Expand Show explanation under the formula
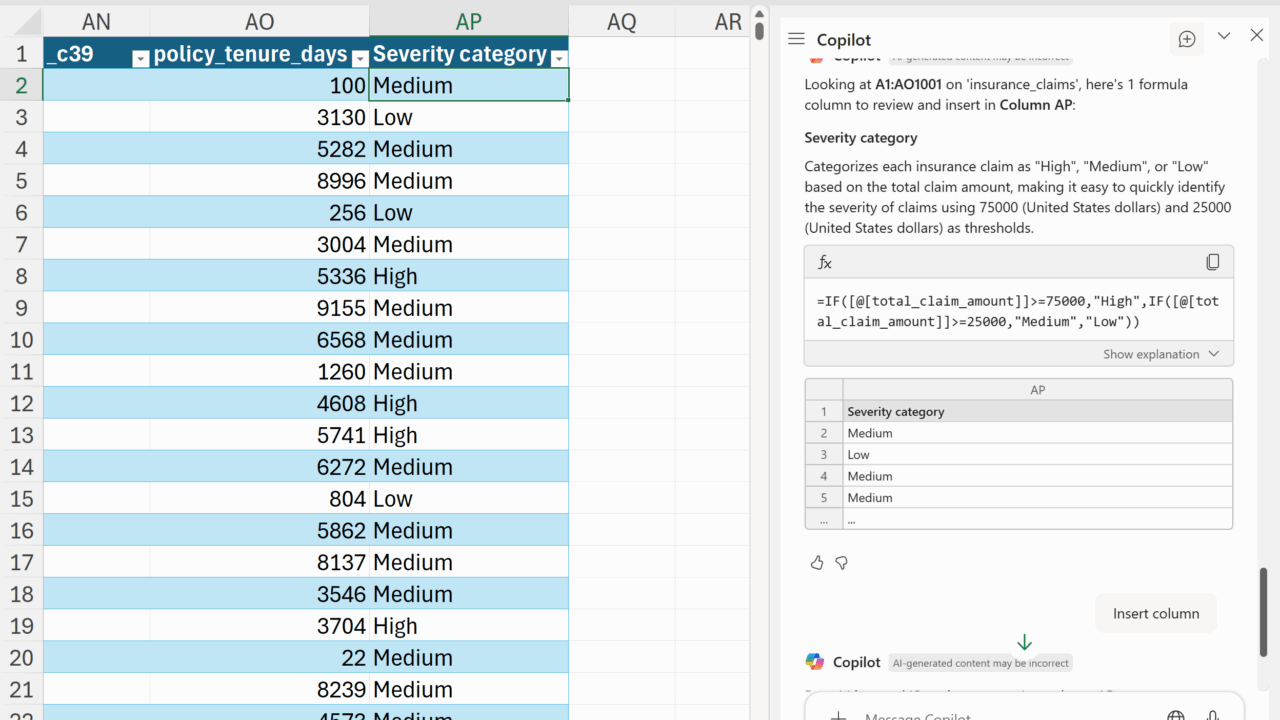This screenshot has width=1280, height=720. click(1161, 354)
